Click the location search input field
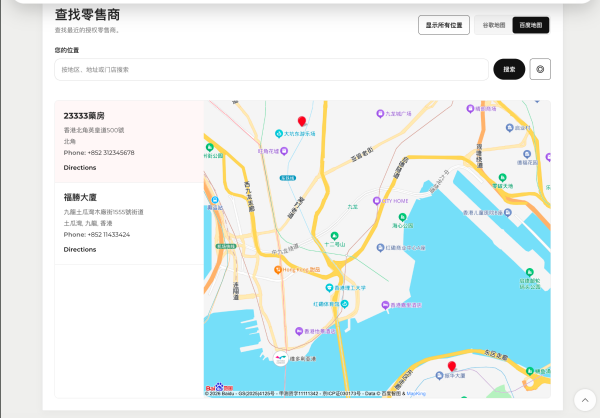Image resolution: width=600 pixels, height=418 pixels. pos(271,70)
